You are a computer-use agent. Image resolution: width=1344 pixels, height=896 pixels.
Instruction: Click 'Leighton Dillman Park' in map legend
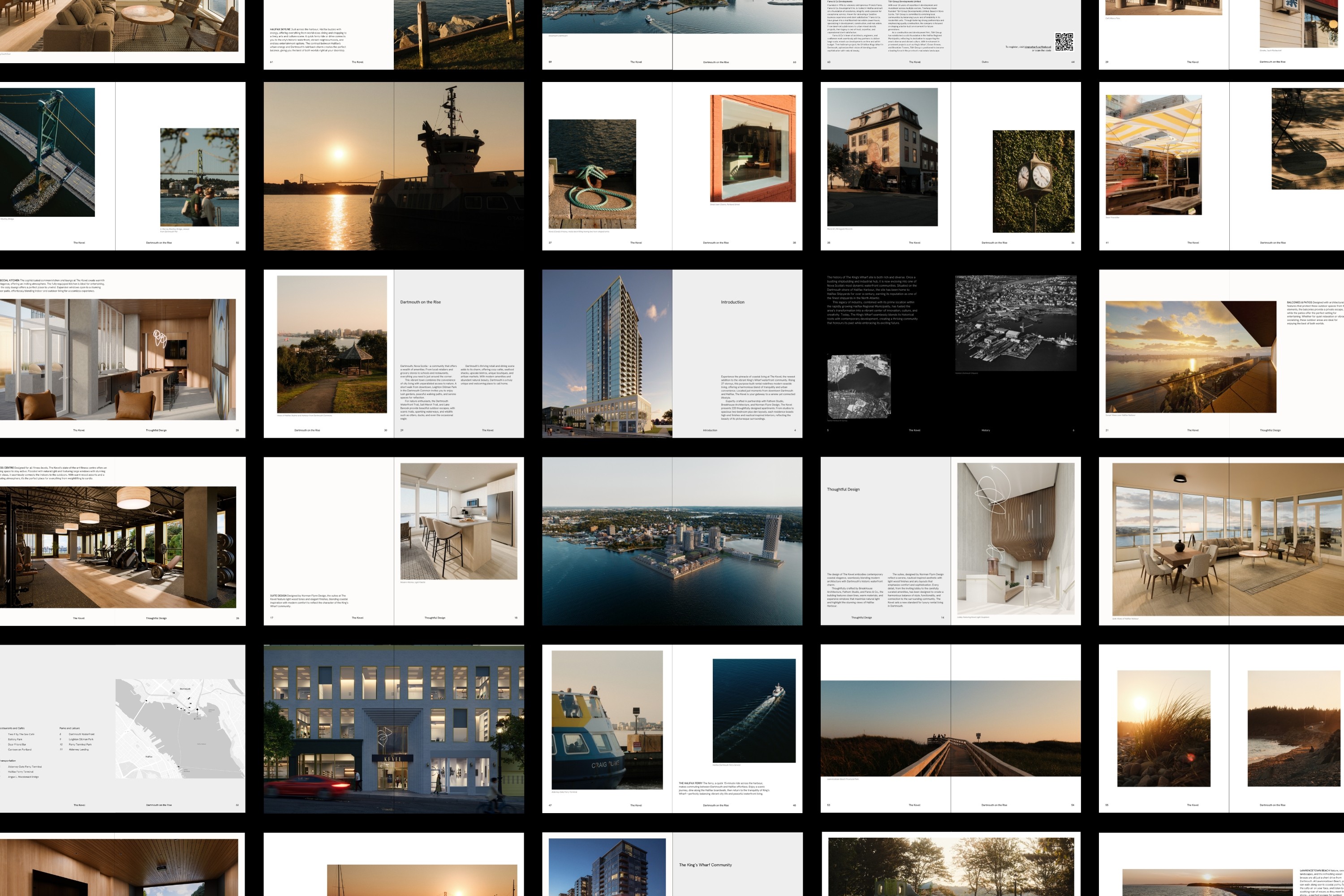point(81,740)
